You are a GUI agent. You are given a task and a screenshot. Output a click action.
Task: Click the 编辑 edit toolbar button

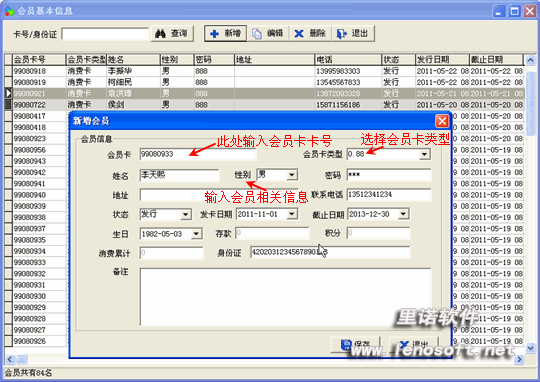click(x=268, y=33)
